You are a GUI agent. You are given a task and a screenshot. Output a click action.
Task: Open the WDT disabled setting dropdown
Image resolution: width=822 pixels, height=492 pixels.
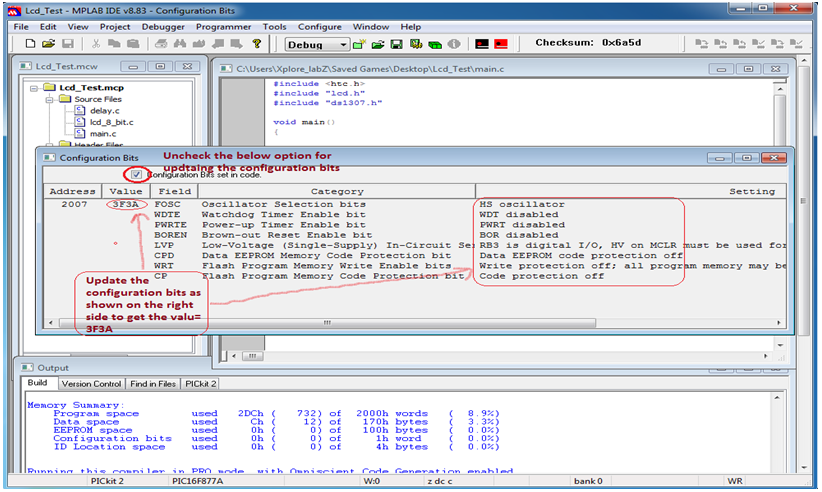pyautogui.click(x=518, y=215)
